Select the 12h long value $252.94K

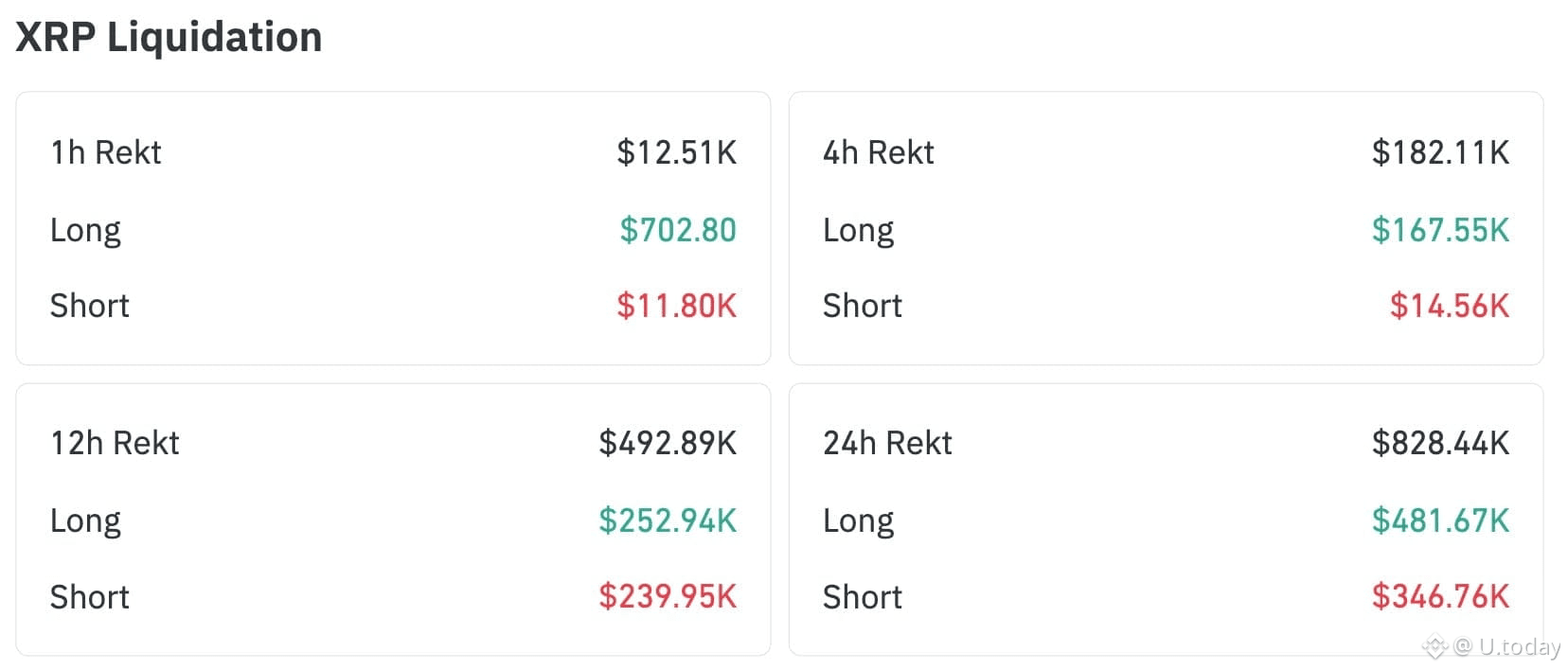668,520
